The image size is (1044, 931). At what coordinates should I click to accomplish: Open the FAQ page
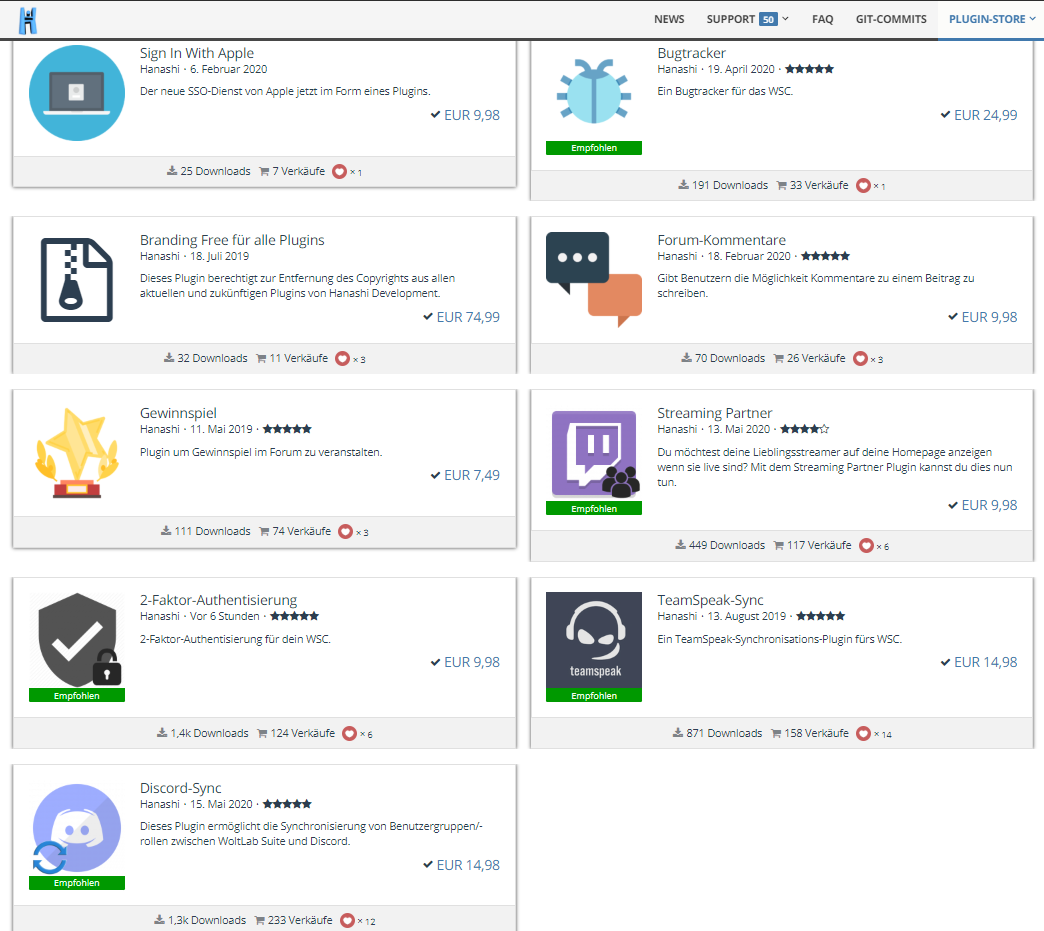pos(822,19)
